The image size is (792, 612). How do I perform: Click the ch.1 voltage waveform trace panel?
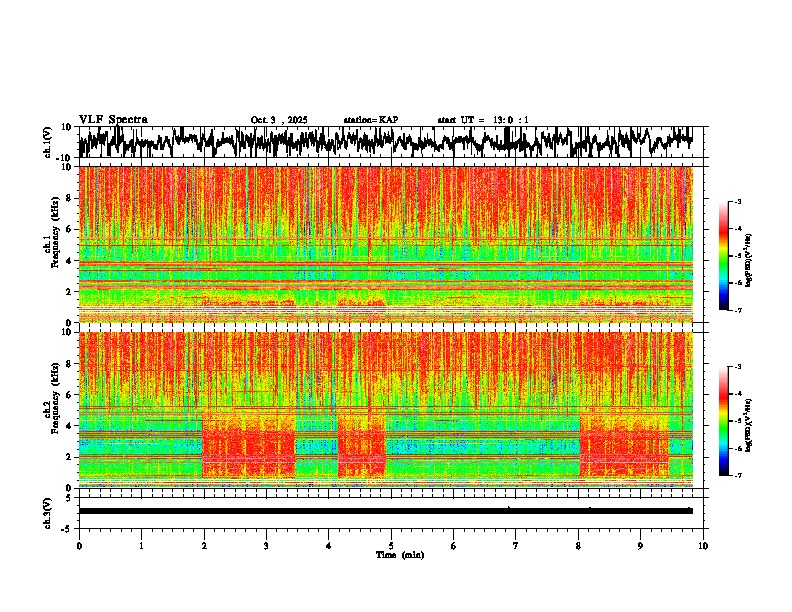(x=391, y=142)
